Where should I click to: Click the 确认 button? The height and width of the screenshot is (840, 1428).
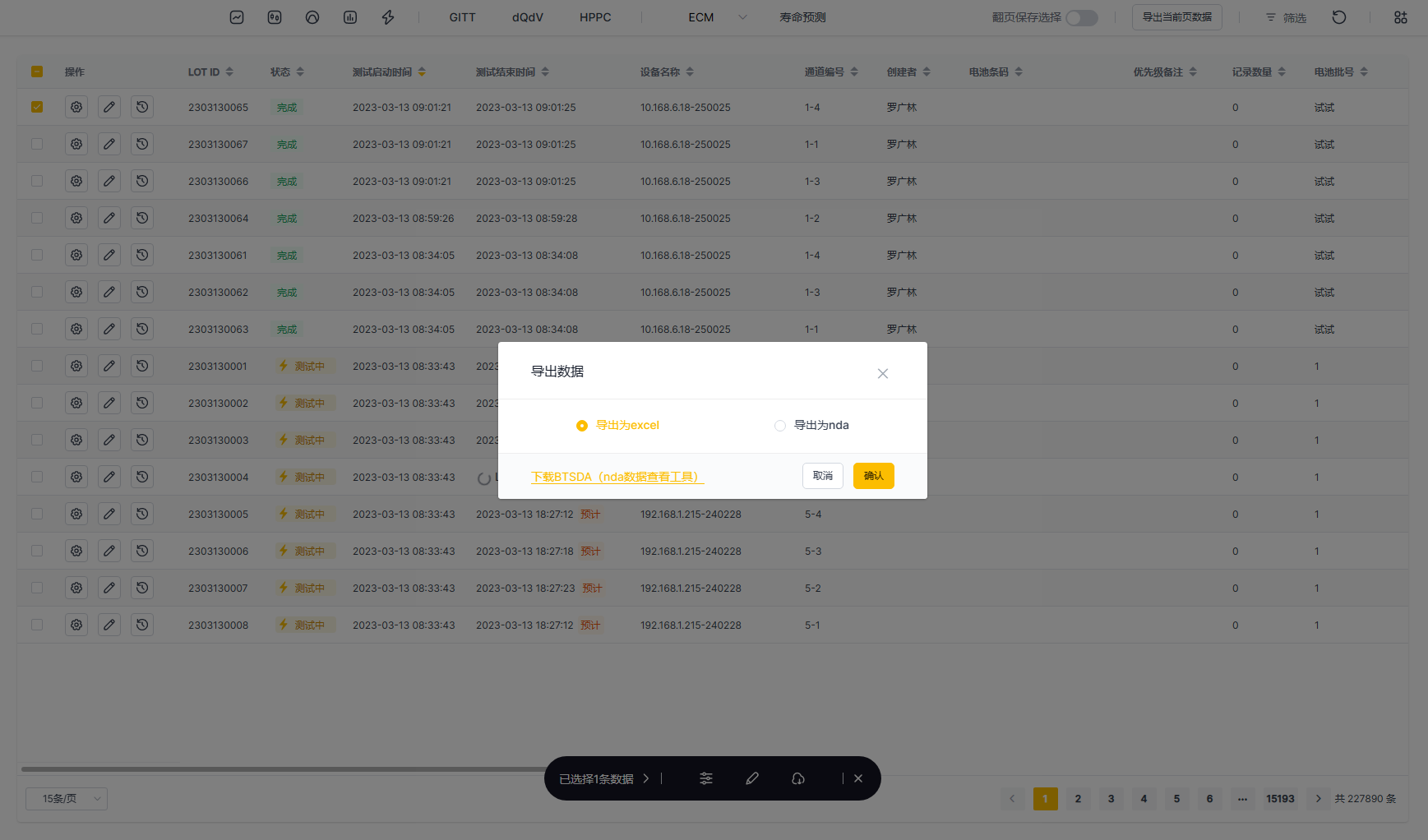coord(874,476)
